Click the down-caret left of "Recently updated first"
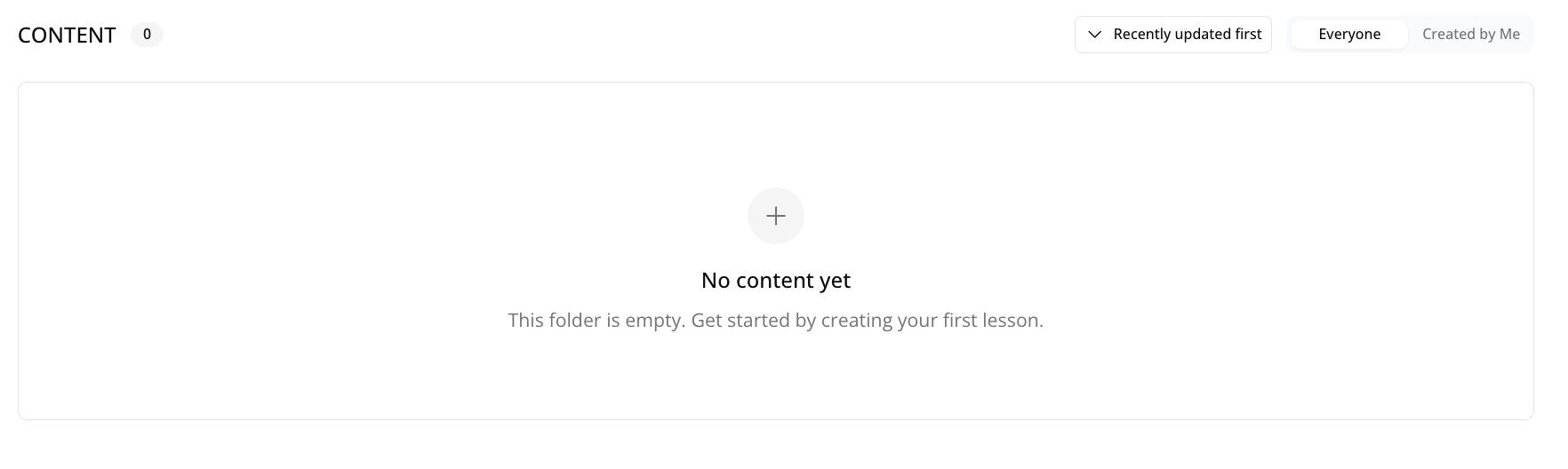Viewport: 1568px width, 469px height. [x=1095, y=35]
